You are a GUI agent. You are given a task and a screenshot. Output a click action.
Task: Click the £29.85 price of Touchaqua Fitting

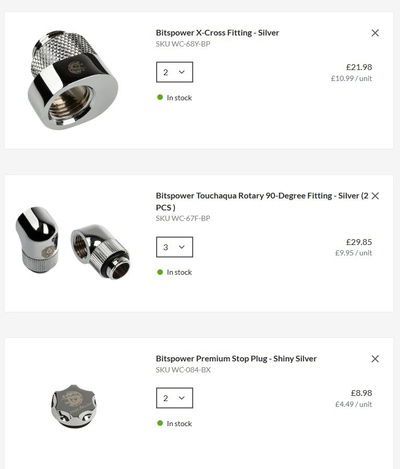point(359,242)
